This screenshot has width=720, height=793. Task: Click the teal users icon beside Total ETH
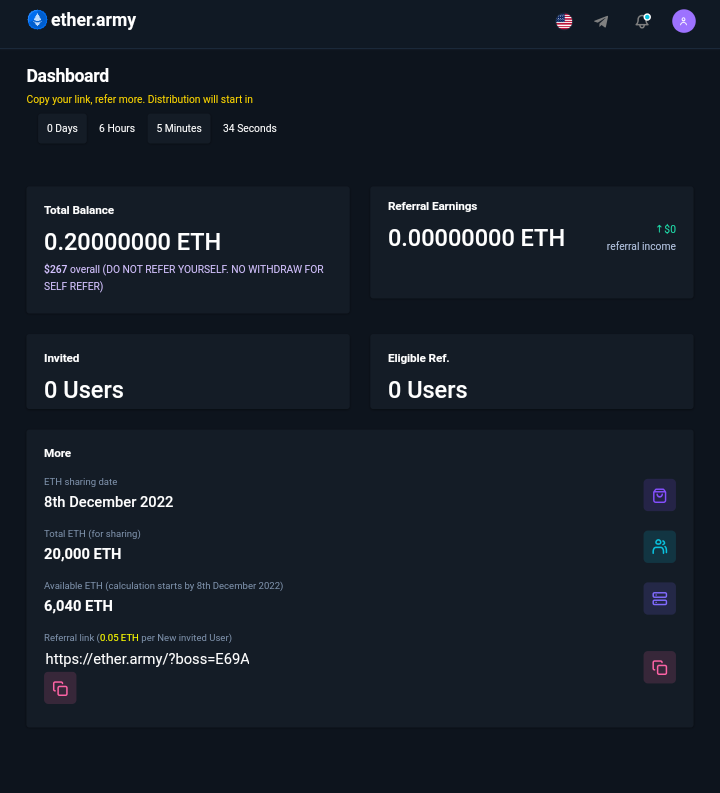659,547
